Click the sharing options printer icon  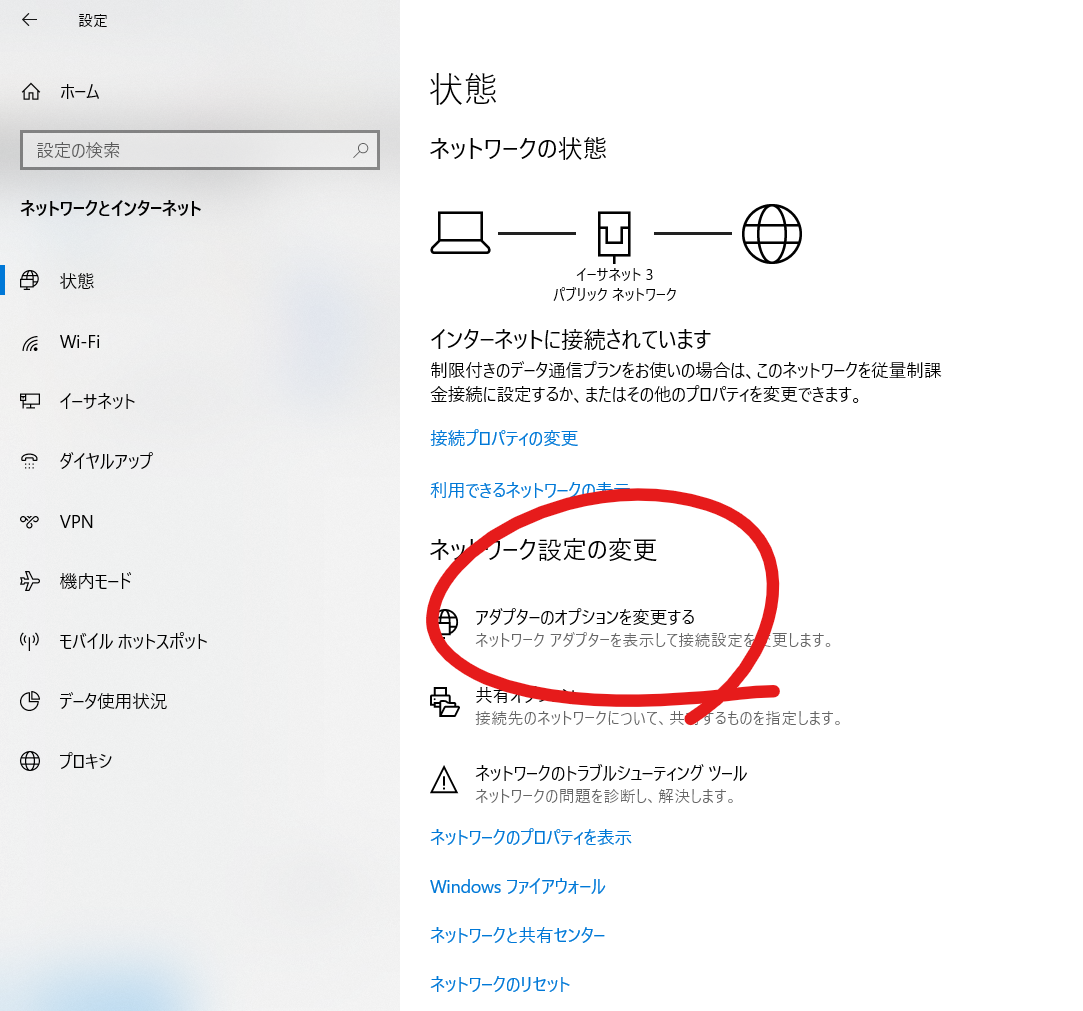click(x=445, y=702)
